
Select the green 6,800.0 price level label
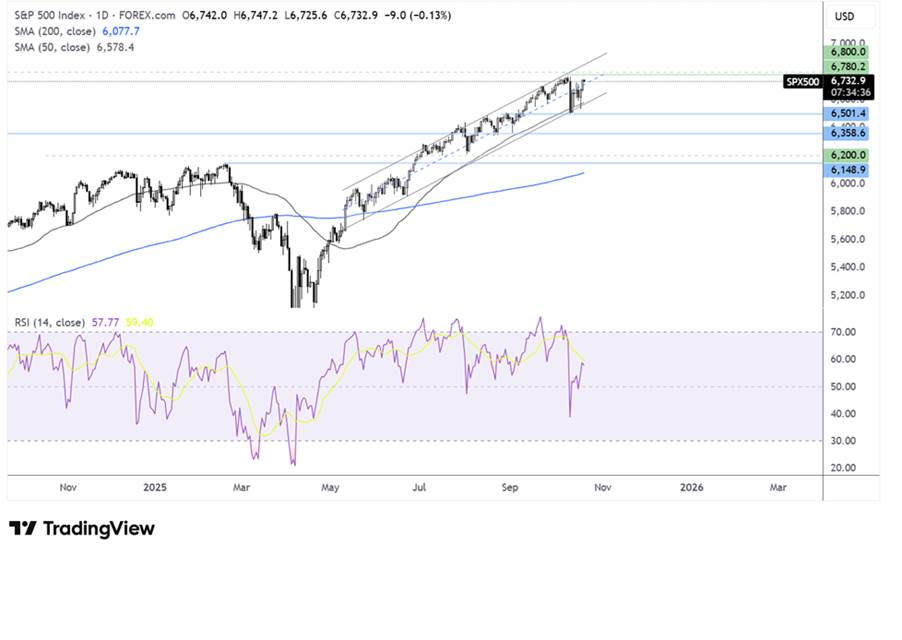point(848,52)
